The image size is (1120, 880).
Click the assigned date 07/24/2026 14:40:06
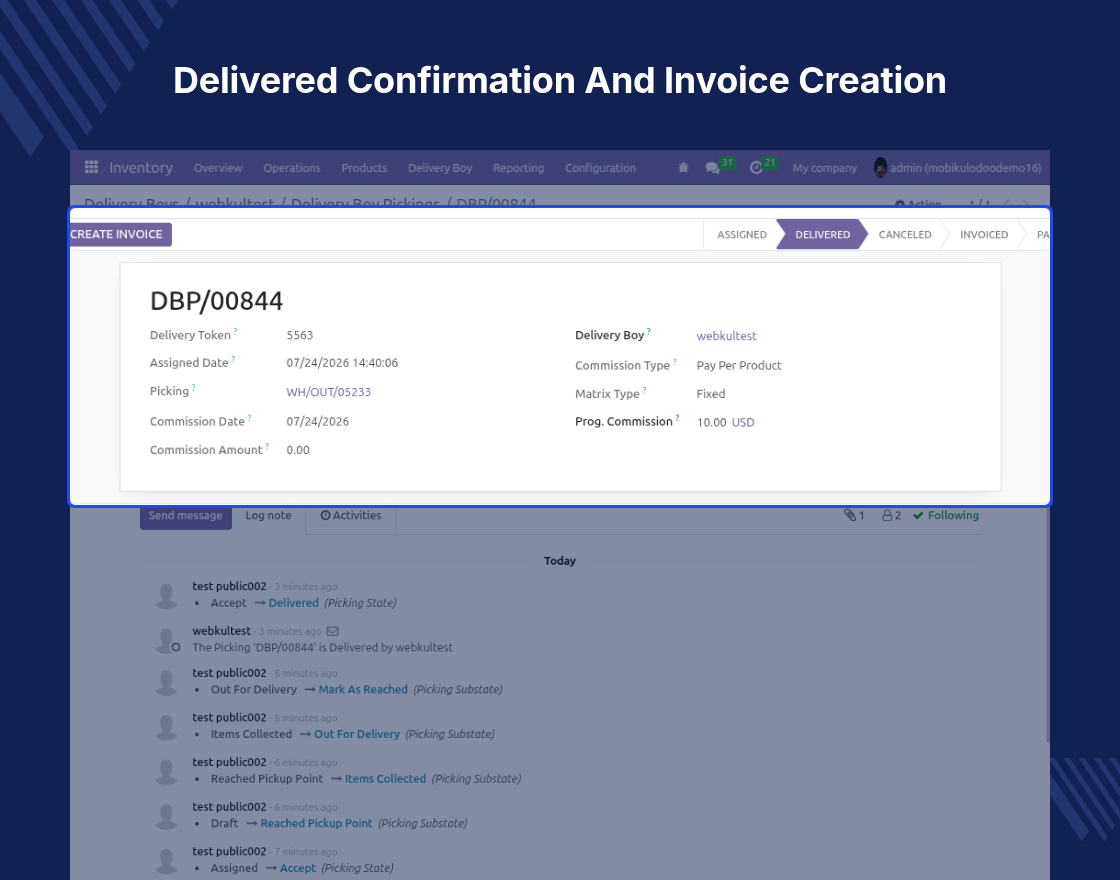(x=342, y=363)
